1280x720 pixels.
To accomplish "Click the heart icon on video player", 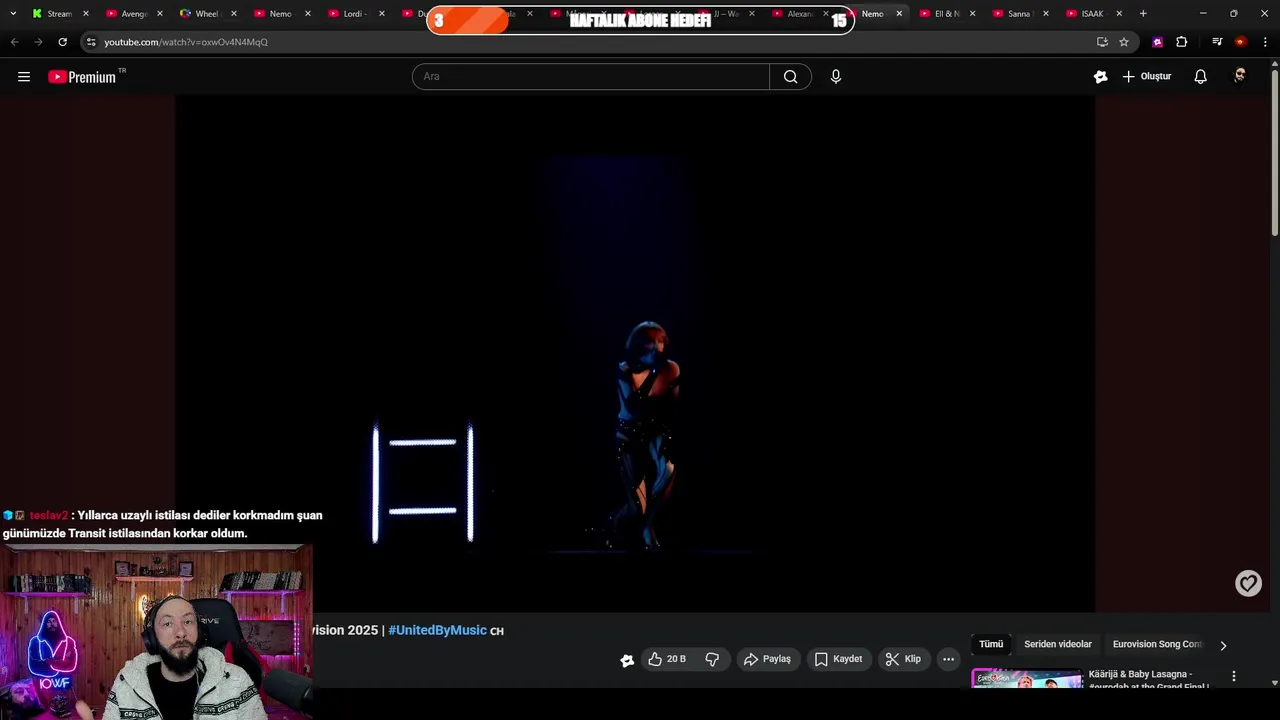I will [1248, 583].
